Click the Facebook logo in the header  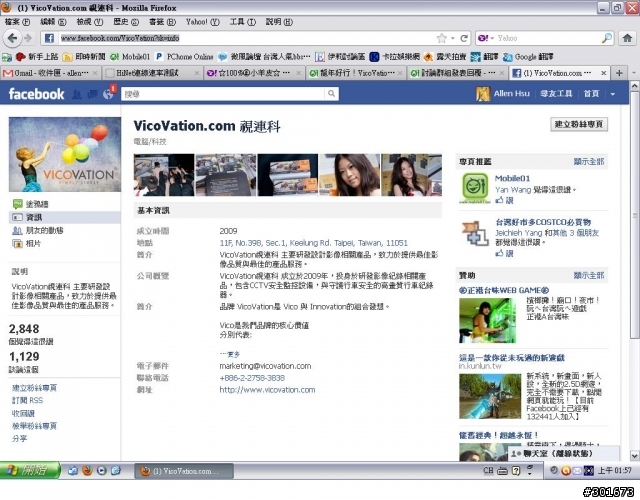pyautogui.click(x=36, y=94)
